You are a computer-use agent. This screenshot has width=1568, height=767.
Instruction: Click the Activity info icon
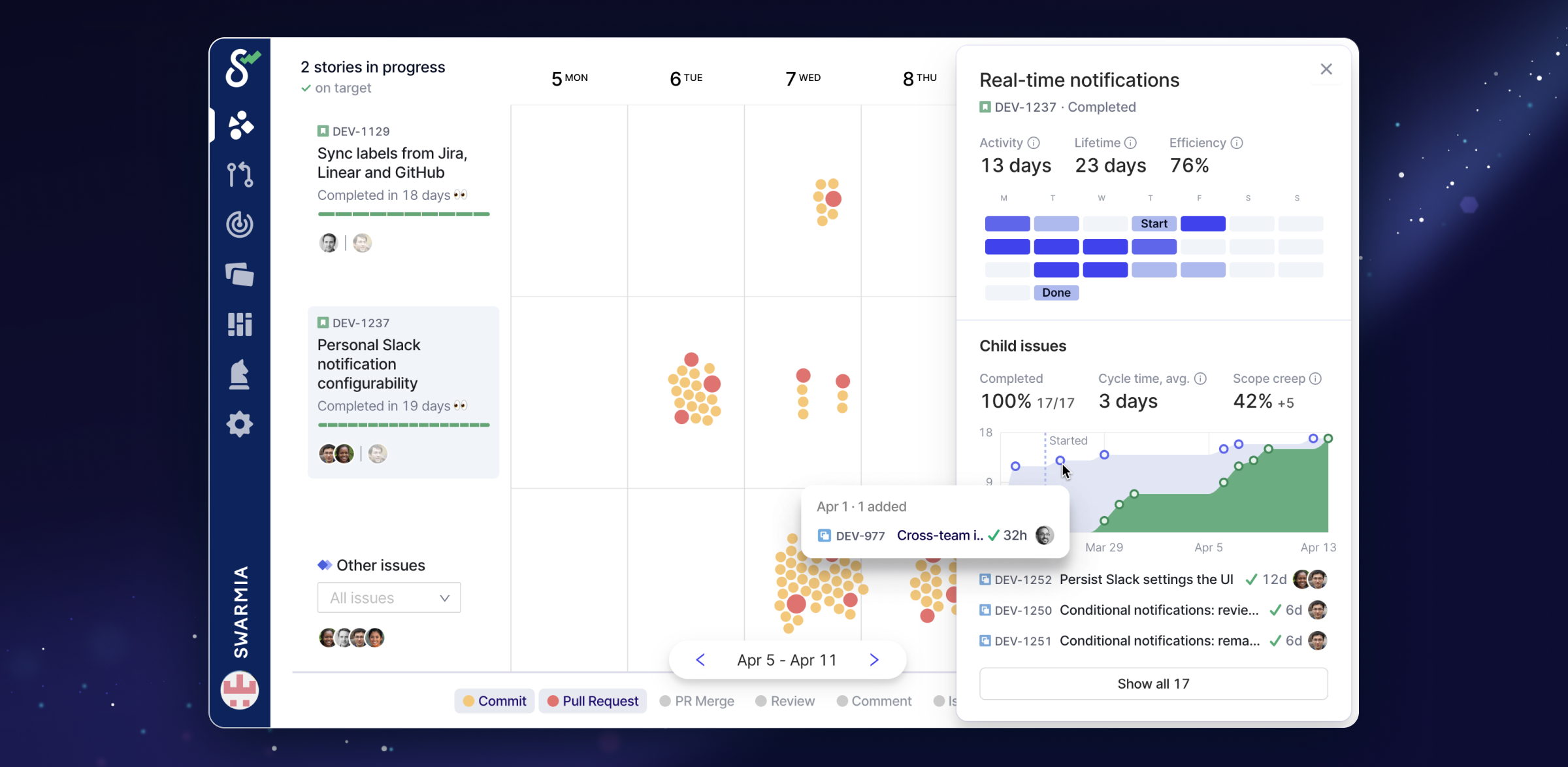click(1034, 143)
